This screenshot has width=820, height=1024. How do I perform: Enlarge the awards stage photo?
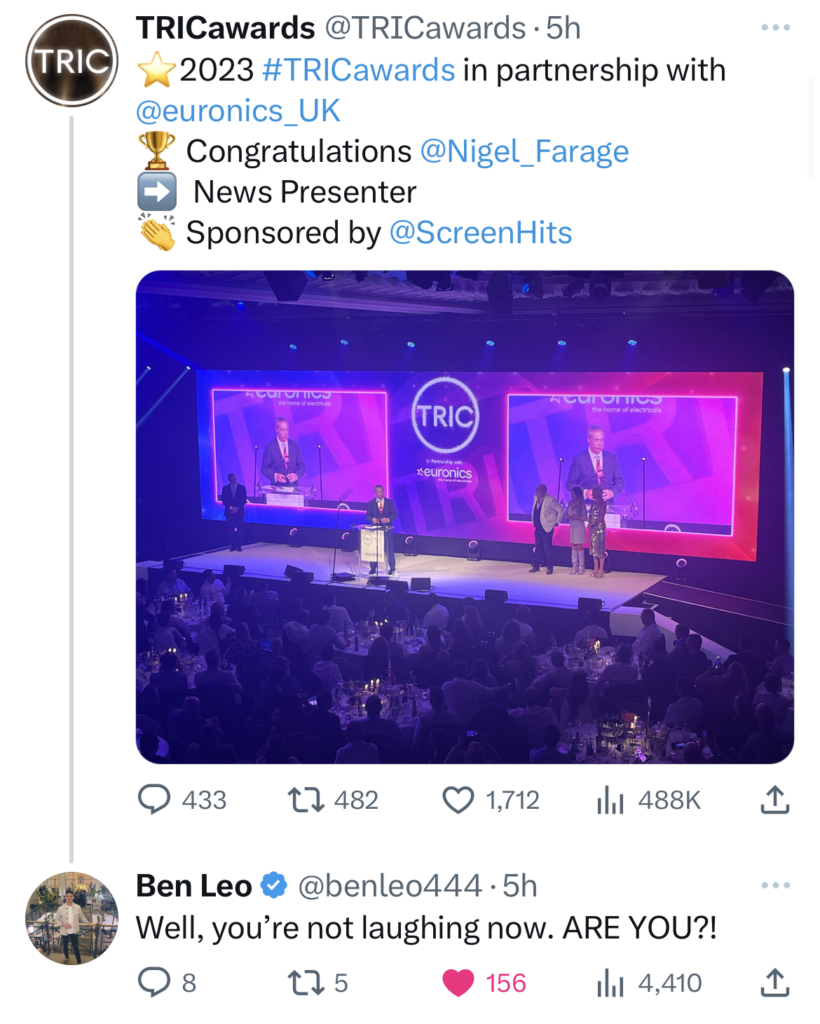click(465, 517)
